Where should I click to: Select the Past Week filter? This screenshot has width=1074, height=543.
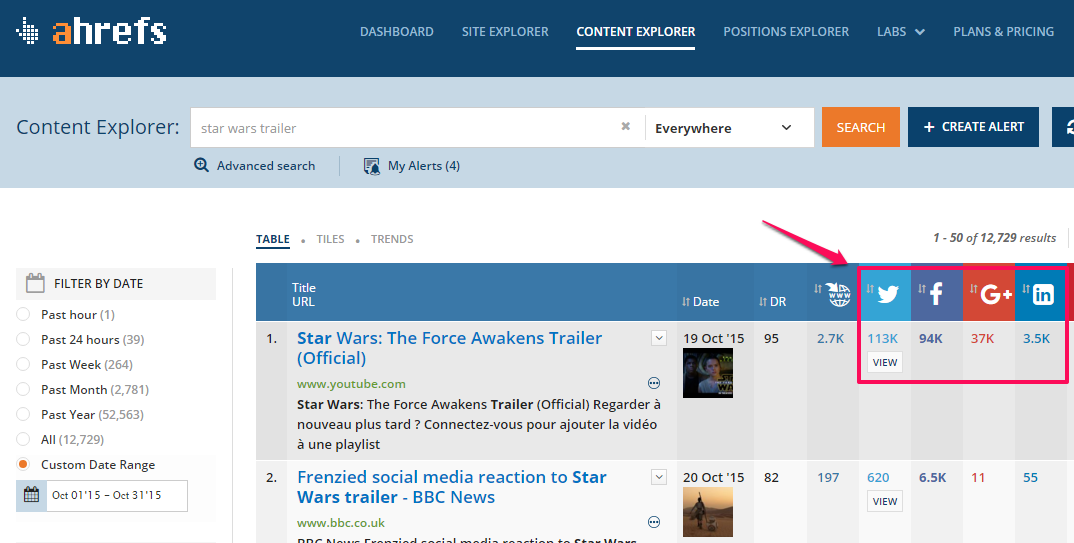point(23,364)
